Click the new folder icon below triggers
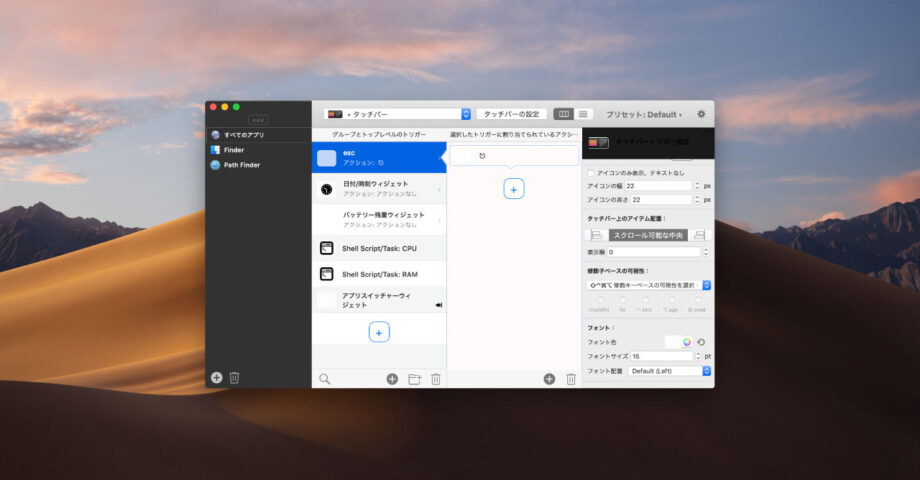Image resolution: width=920 pixels, height=480 pixels. 414,379
